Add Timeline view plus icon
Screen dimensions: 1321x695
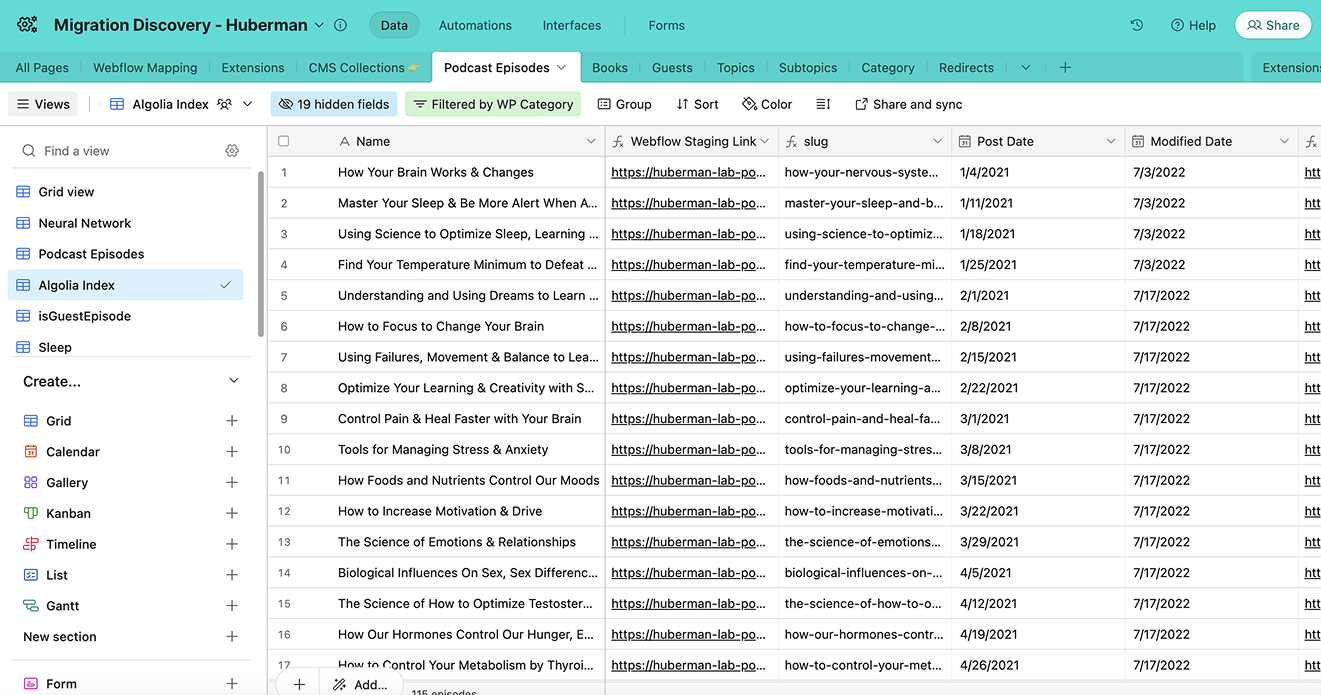232,544
